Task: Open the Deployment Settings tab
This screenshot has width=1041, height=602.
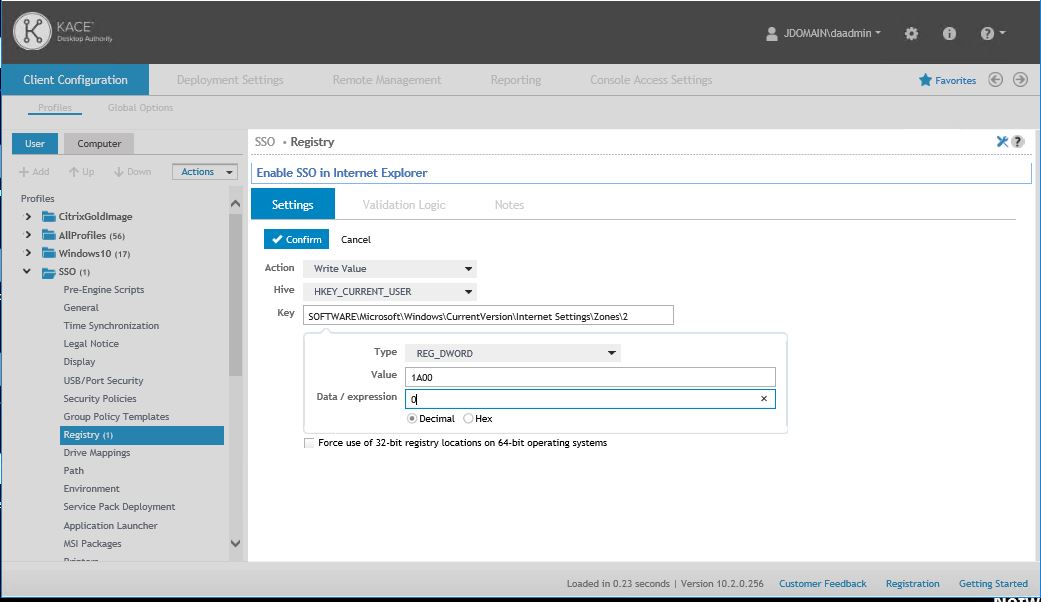Action: click(x=230, y=80)
